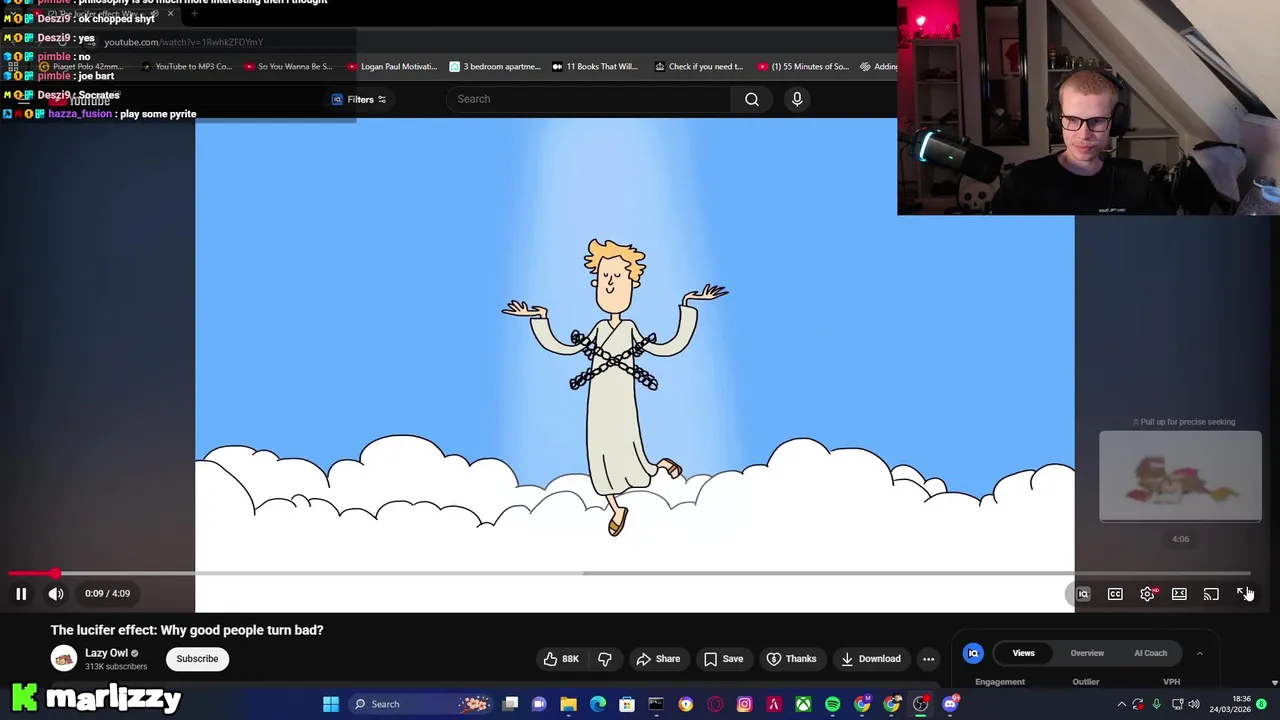Mute the video with the speaker icon
Image resolution: width=1280 pixels, height=720 pixels.
(56, 593)
